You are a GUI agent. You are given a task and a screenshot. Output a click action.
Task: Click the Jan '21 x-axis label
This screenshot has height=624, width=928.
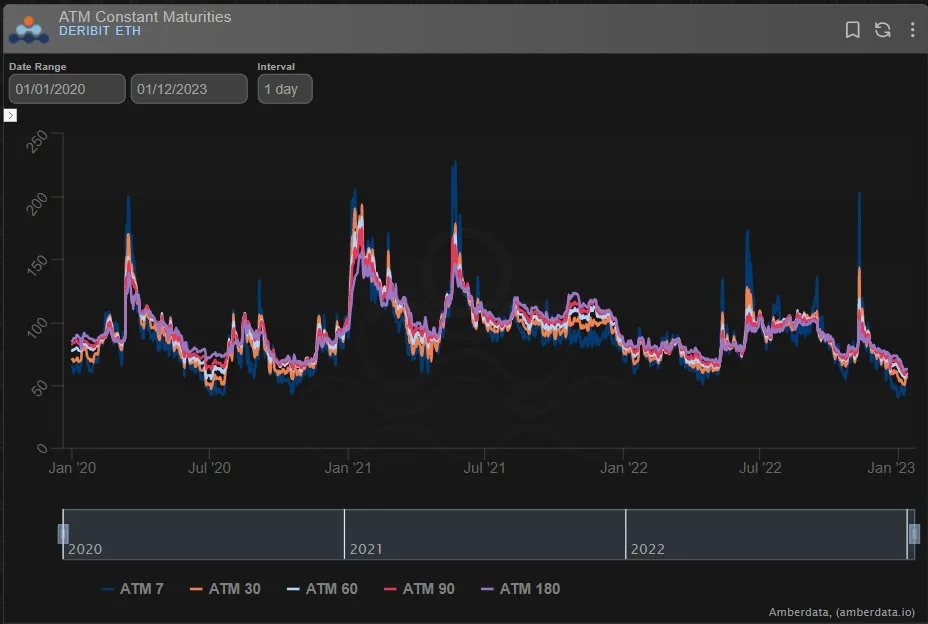point(348,468)
